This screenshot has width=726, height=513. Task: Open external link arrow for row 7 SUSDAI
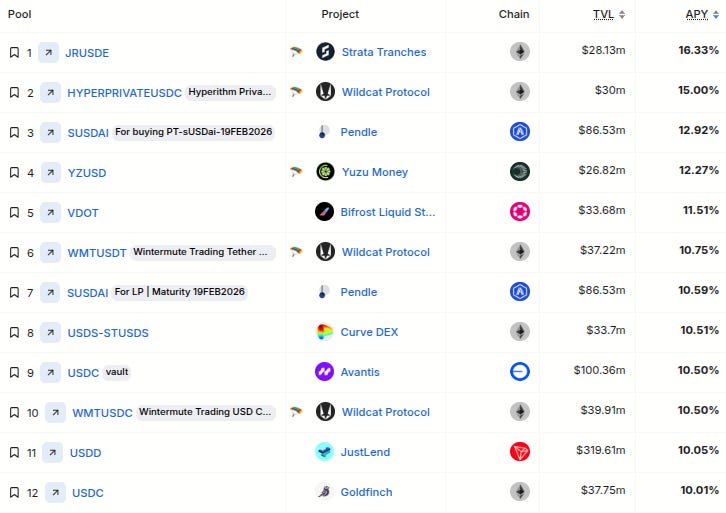50,293
